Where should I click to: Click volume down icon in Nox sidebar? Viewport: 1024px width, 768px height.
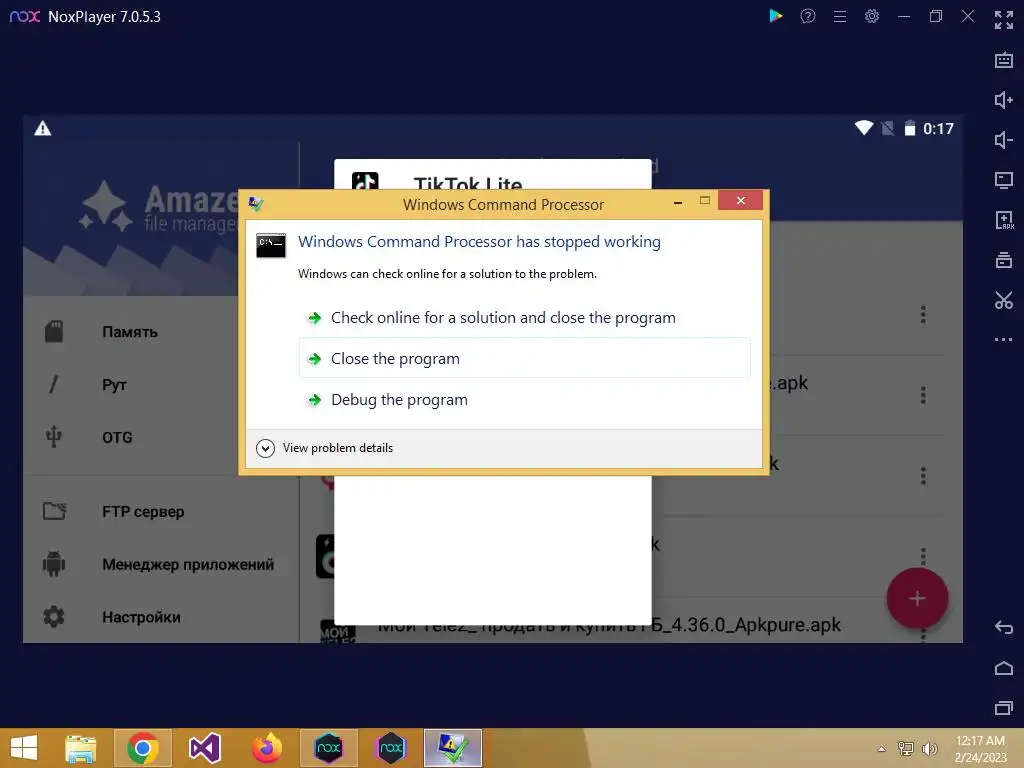point(1004,140)
